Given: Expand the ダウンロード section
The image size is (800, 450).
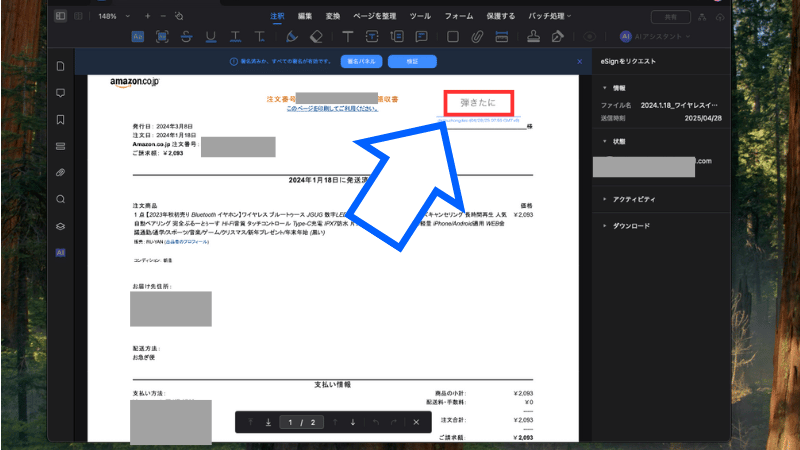Looking at the screenshot, I should [x=605, y=226].
